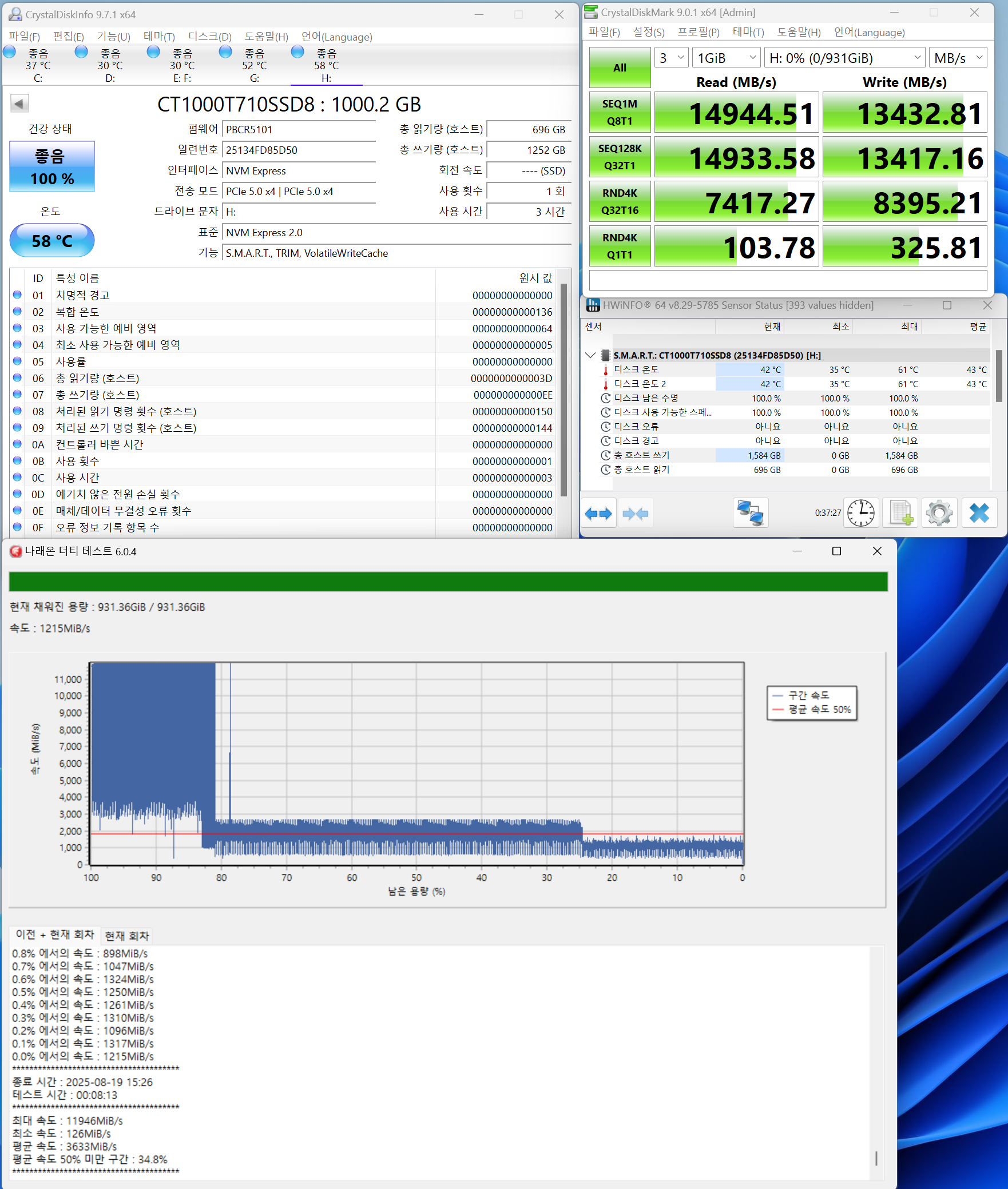Open the test count dropdown showing 3
Image resolution: width=1008 pixels, height=1189 pixels.
[x=671, y=58]
